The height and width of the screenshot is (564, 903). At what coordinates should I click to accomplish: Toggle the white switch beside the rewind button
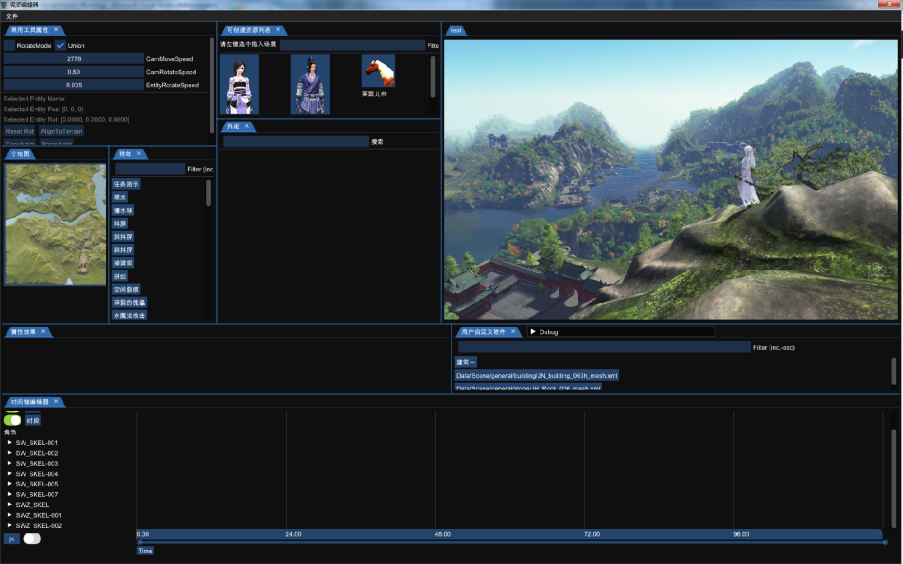pos(32,539)
